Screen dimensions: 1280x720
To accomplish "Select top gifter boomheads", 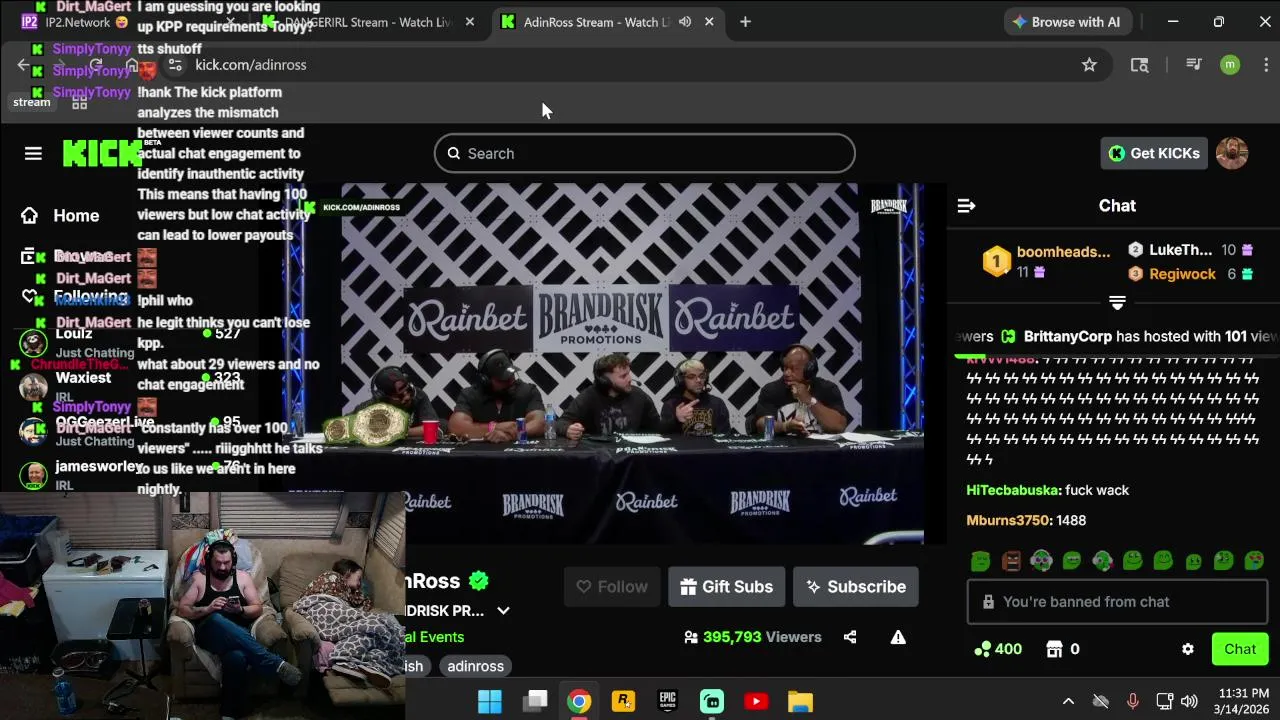I will point(1063,252).
